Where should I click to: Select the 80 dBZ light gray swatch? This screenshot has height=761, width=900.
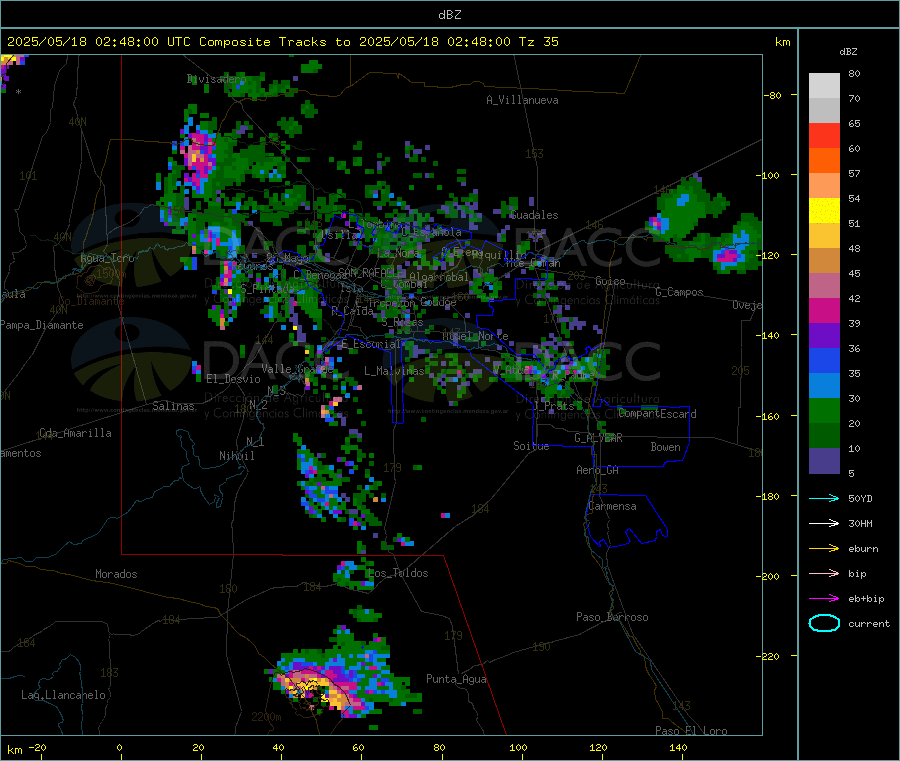point(824,86)
